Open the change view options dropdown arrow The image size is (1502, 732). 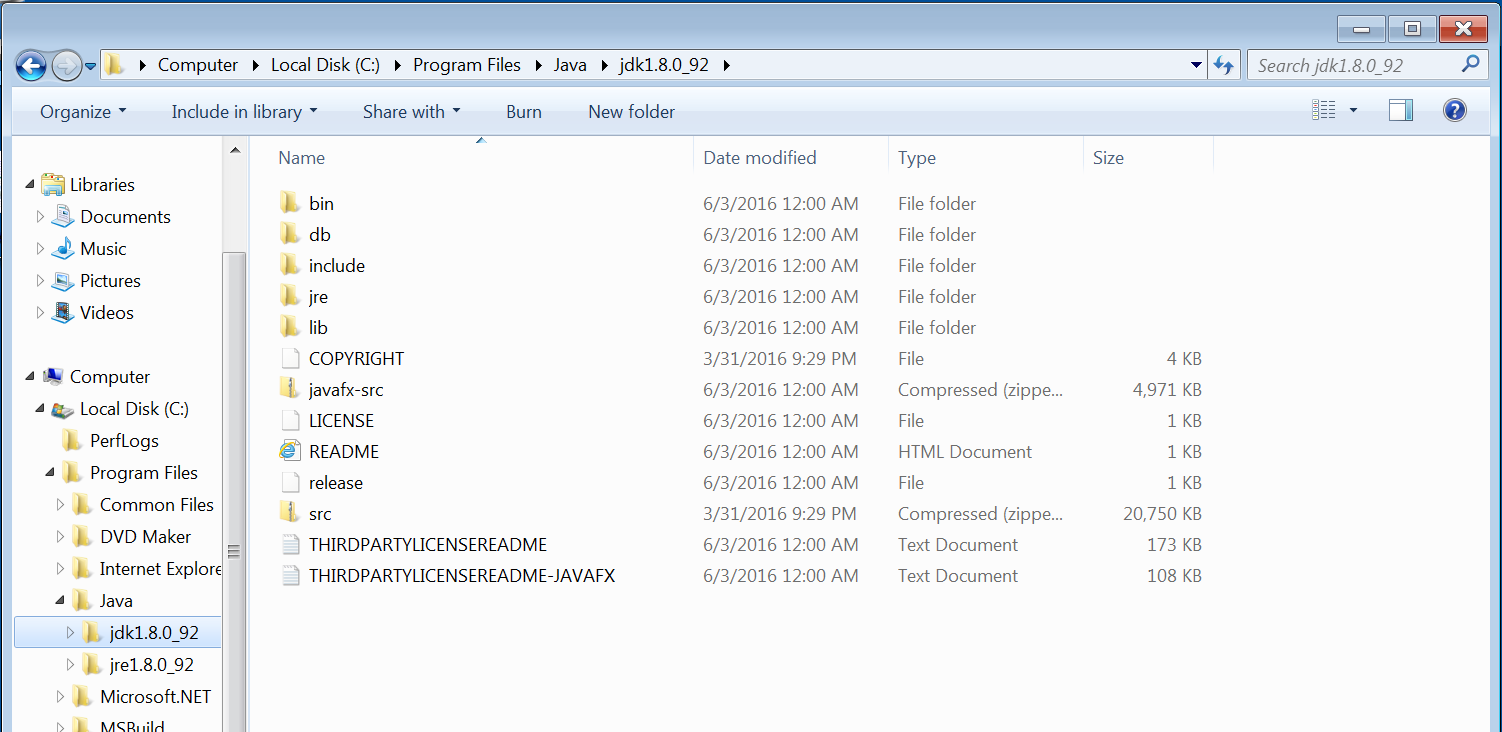coord(1353,111)
